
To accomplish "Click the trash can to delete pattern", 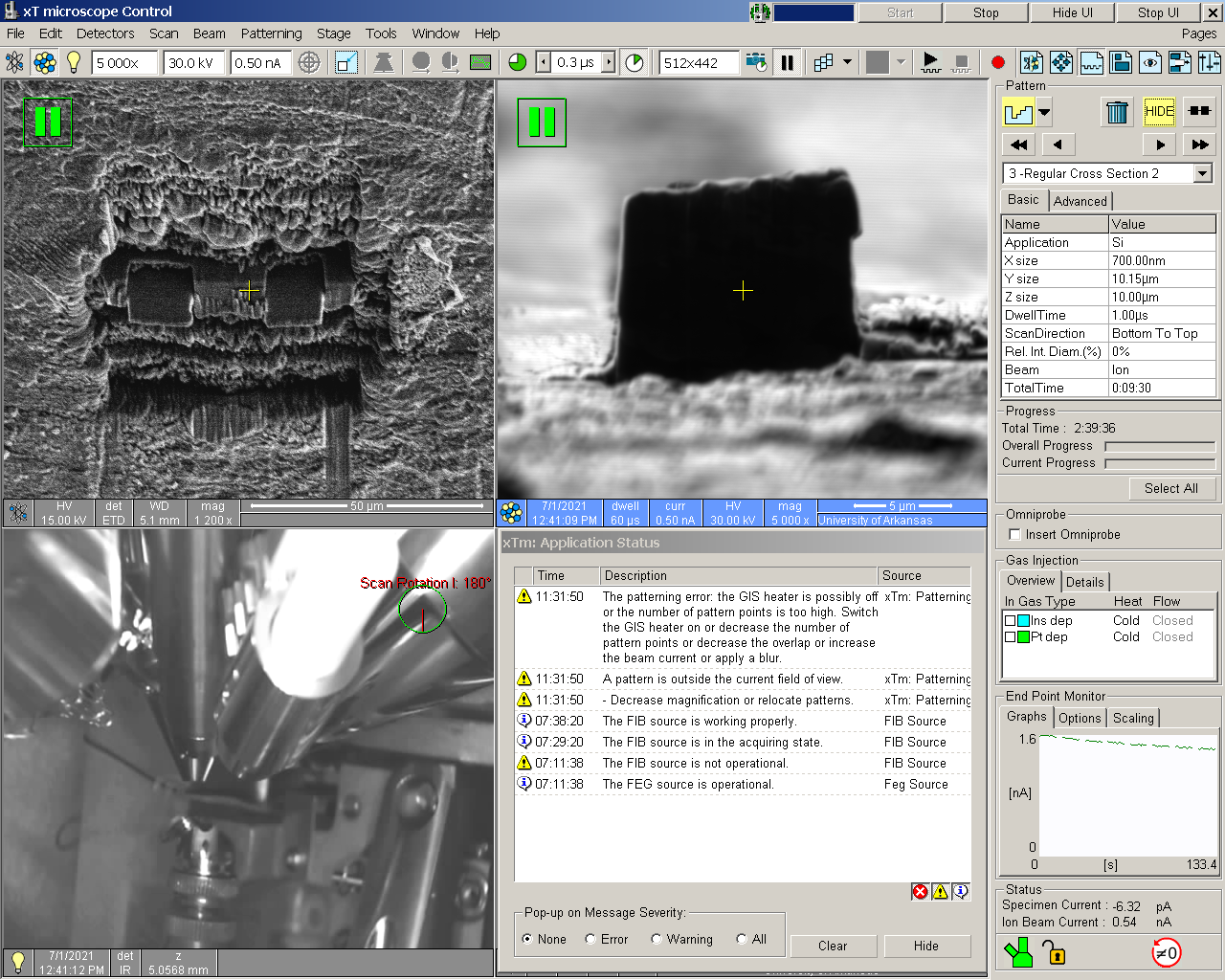I will (x=1117, y=112).
